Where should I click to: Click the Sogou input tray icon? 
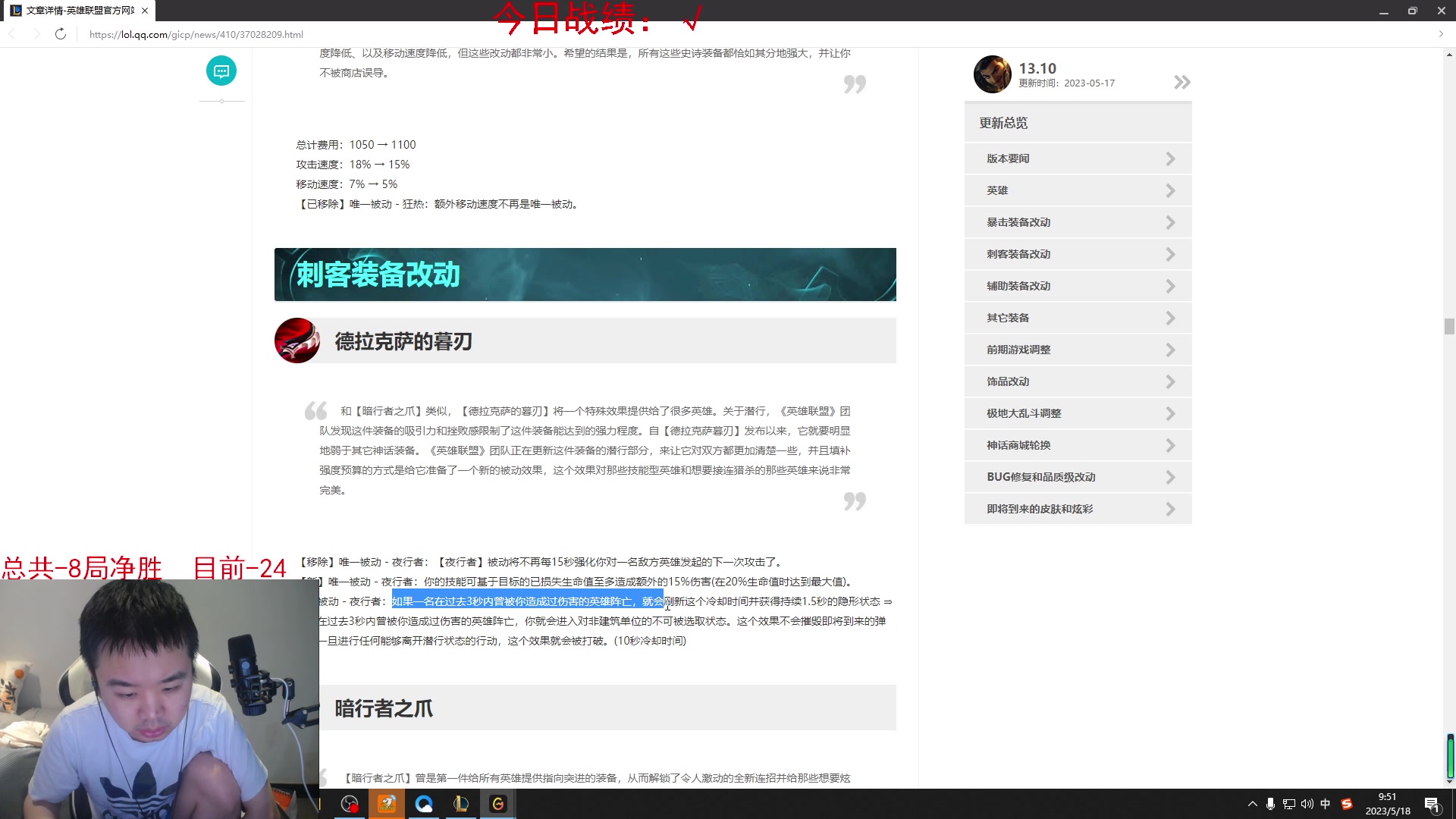1347,804
